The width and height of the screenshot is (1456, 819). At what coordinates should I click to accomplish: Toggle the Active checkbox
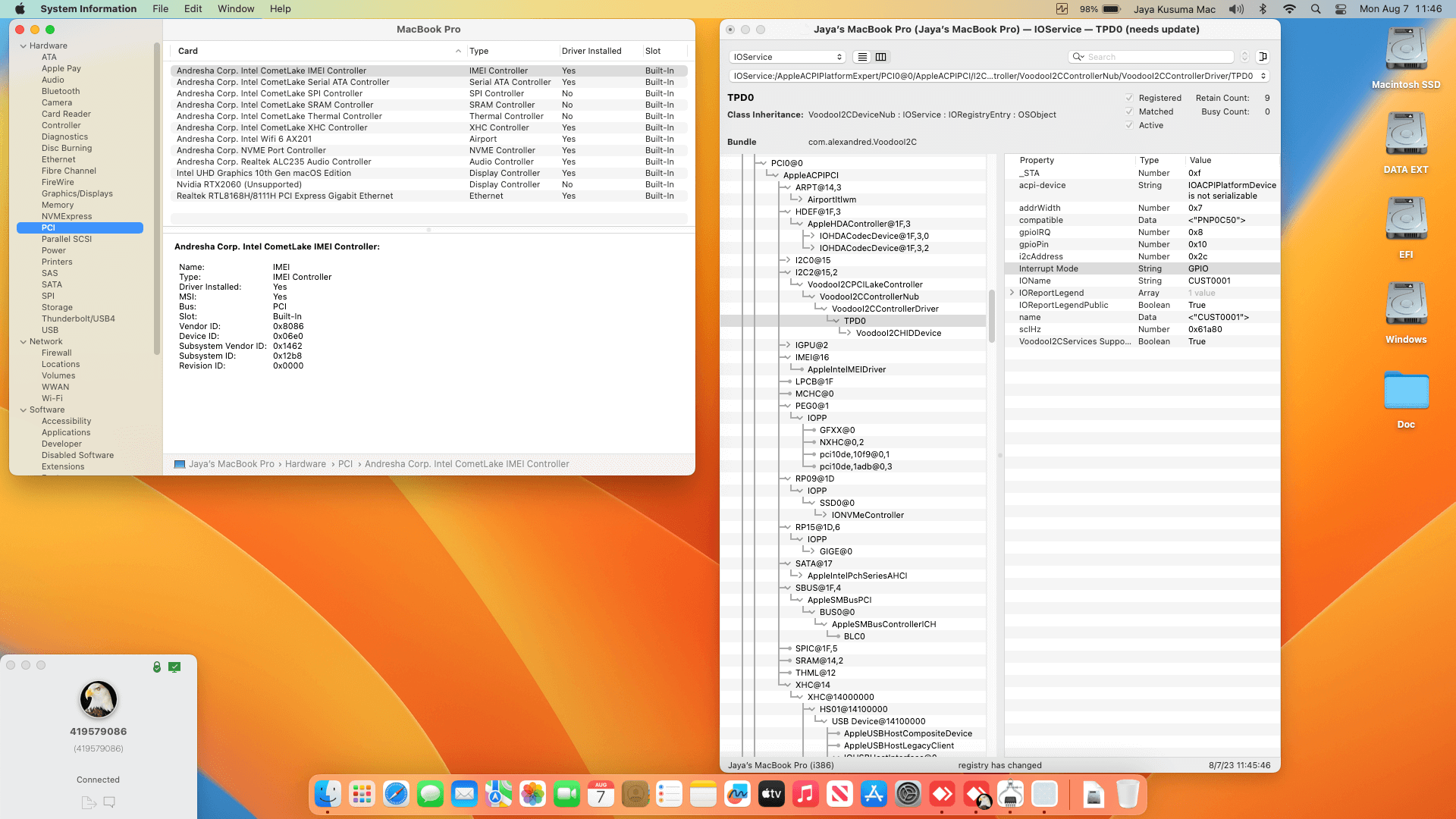[1129, 125]
